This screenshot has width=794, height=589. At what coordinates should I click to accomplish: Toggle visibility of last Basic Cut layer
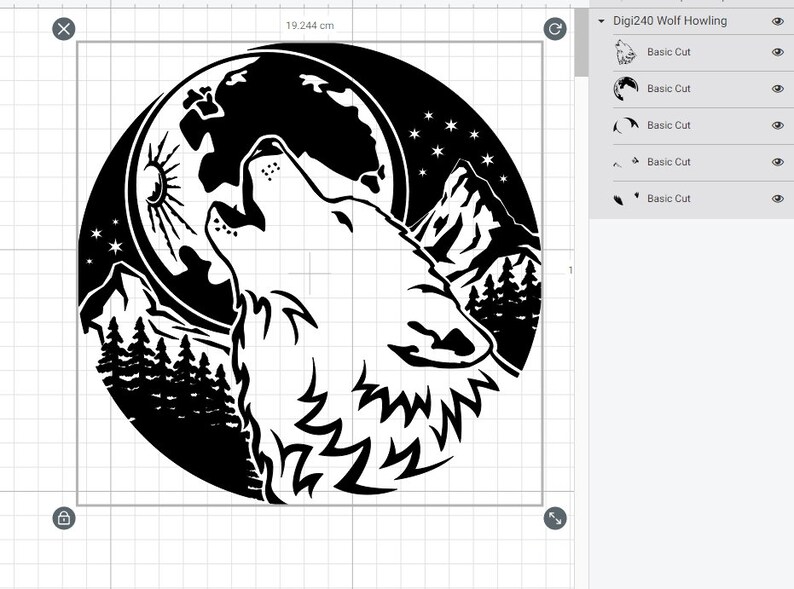[x=778, y=199]
